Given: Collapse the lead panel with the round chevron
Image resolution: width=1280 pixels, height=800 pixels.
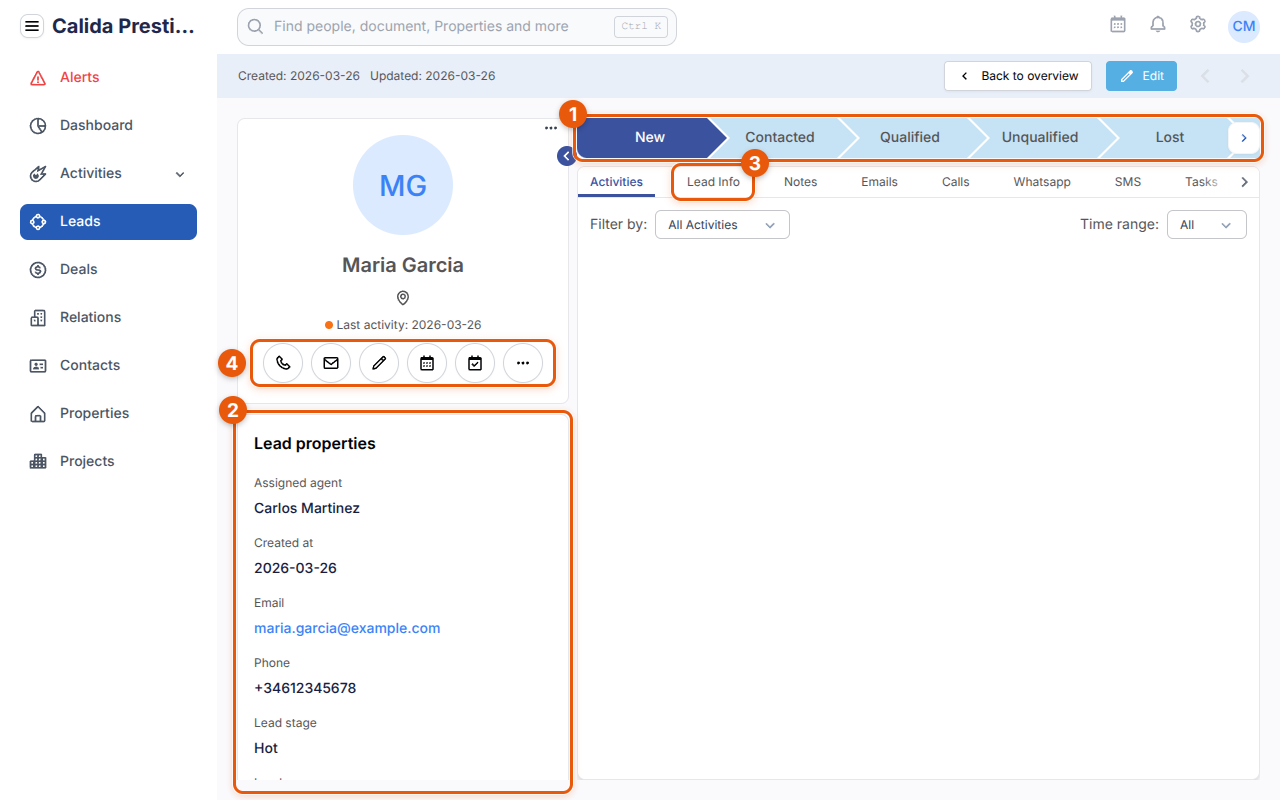Looking at the screenshot, I should tap(566, 155).
